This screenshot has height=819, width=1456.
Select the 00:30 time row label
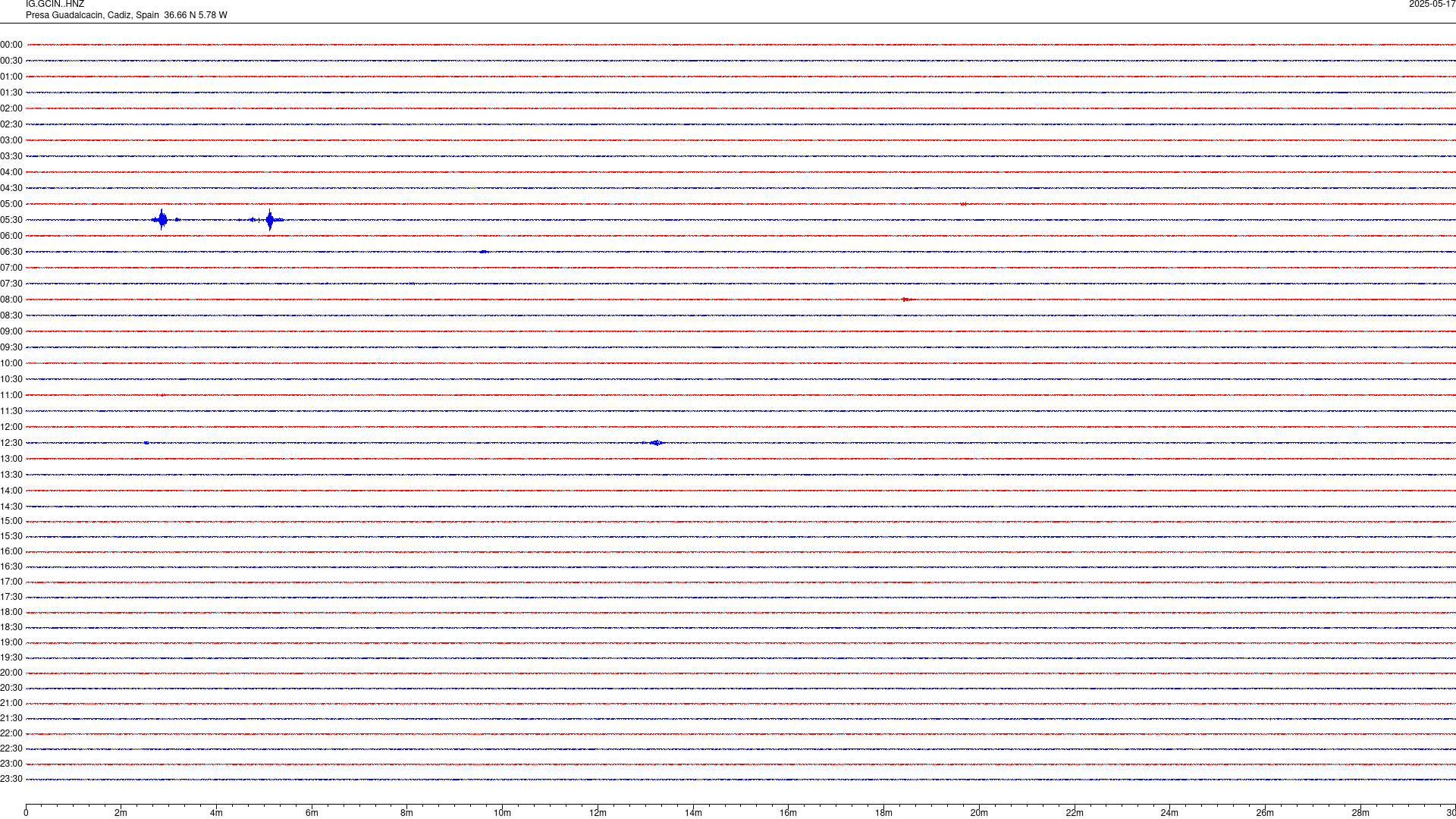point(11,61)
